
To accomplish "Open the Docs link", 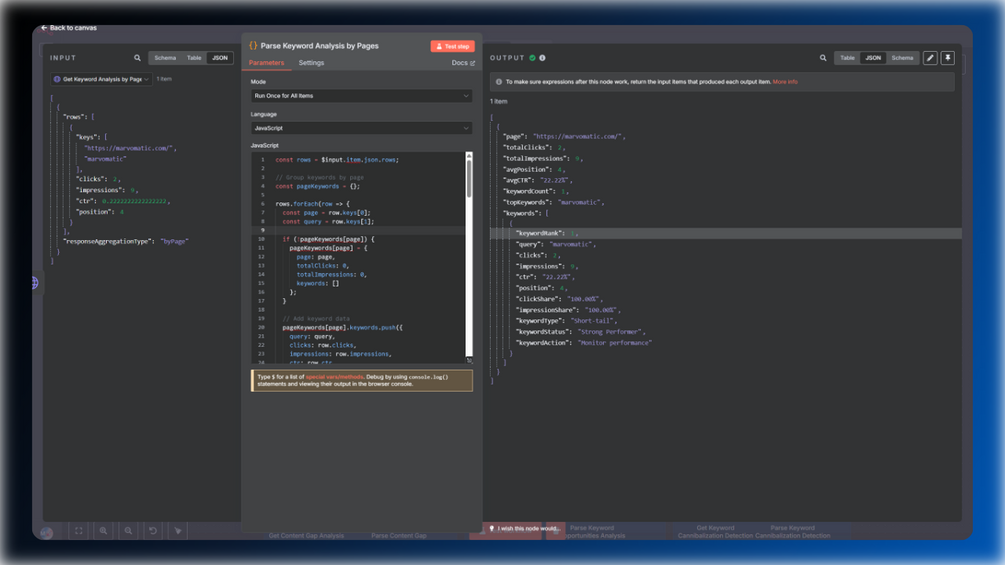I will click(x=463, y=63).
